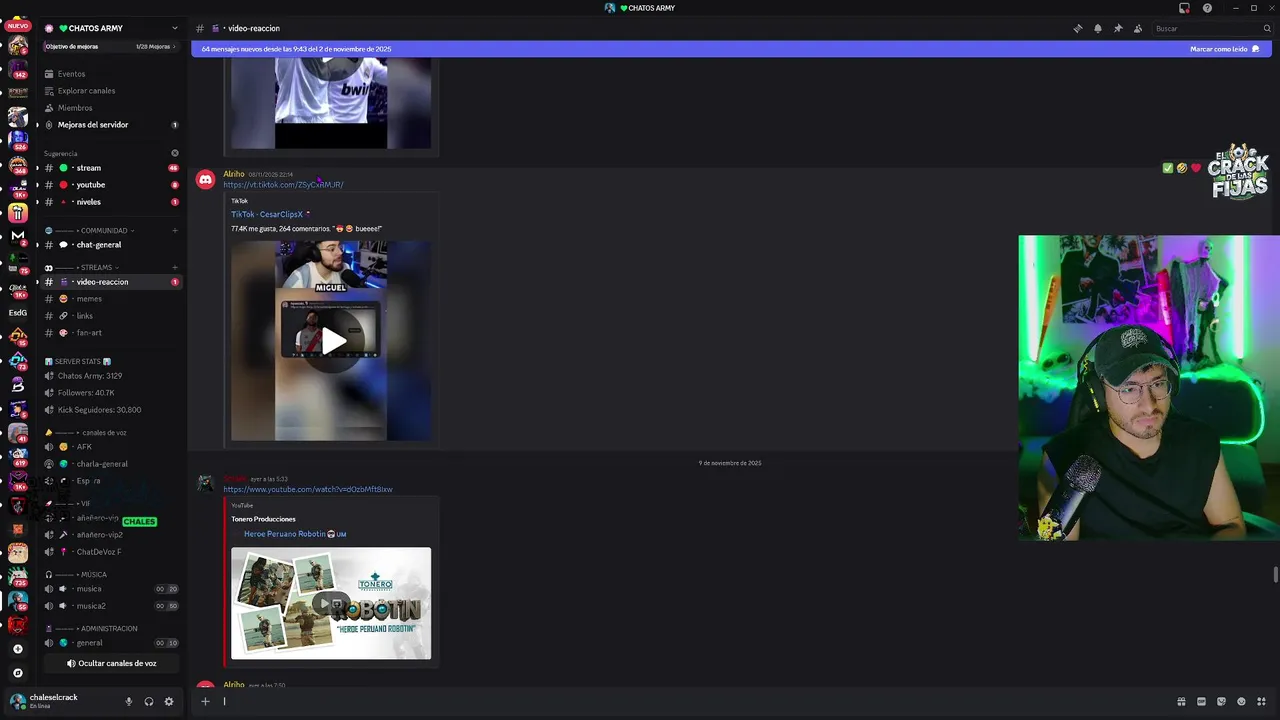This screenshot has width=1280, height=720.
Task: Open the server icon with 526 badge
Action: (17, 141)
